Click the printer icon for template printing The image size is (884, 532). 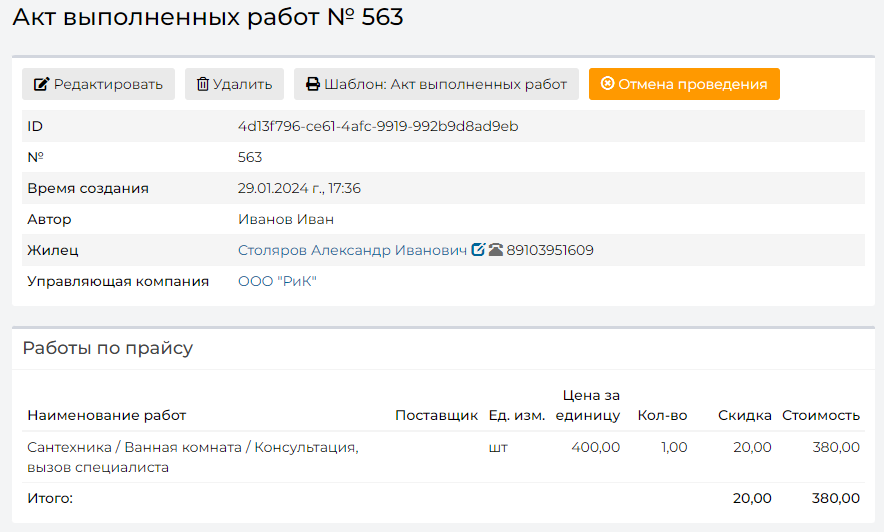point(313,84)
